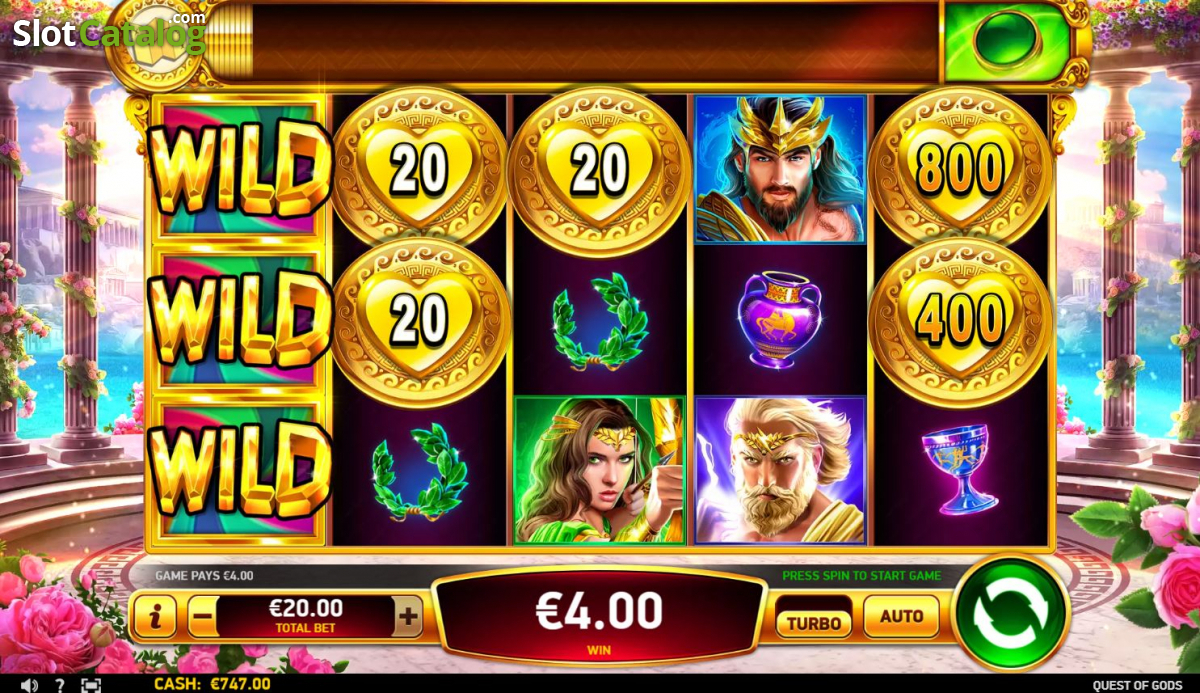Open the info paytable icon
The image size is (1200, 693).
point(154,617)
